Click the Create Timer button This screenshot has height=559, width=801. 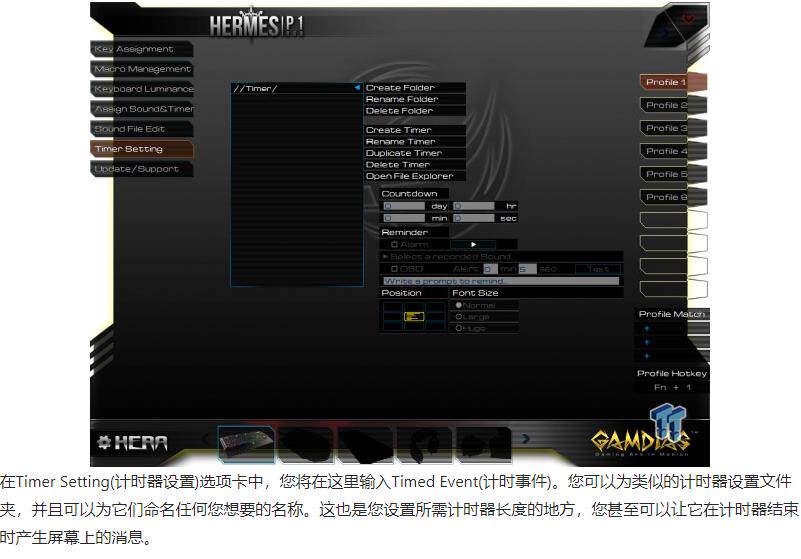[x=398, y=130]
